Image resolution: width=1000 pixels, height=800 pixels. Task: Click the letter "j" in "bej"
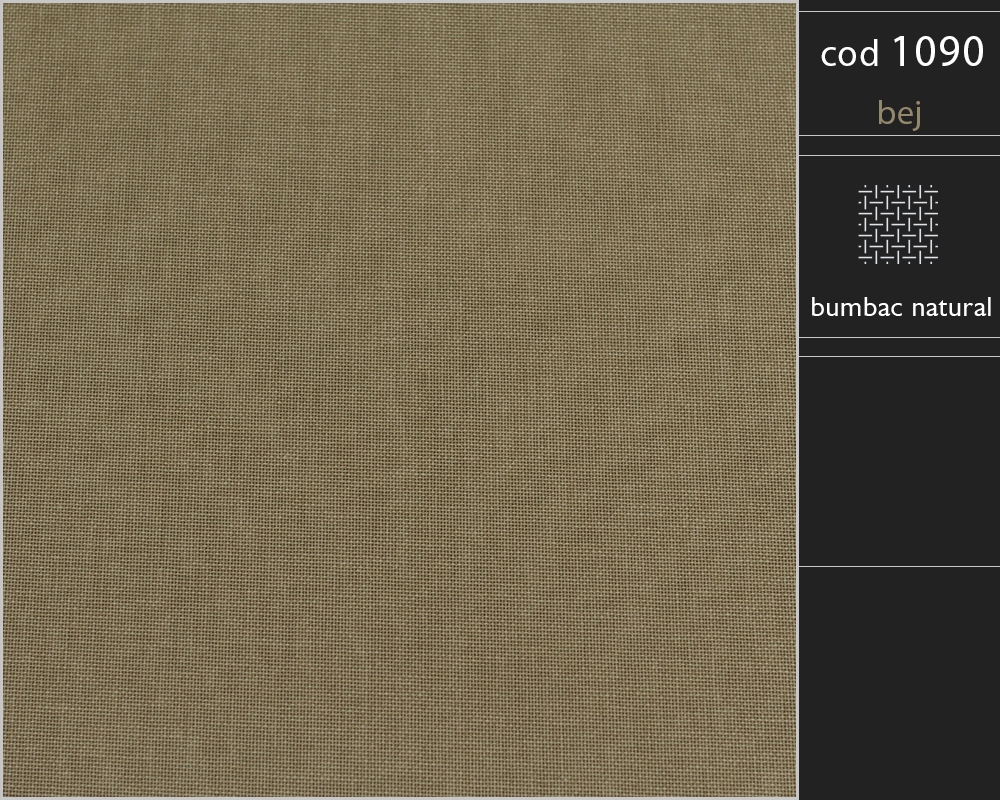tap(918, 115)
